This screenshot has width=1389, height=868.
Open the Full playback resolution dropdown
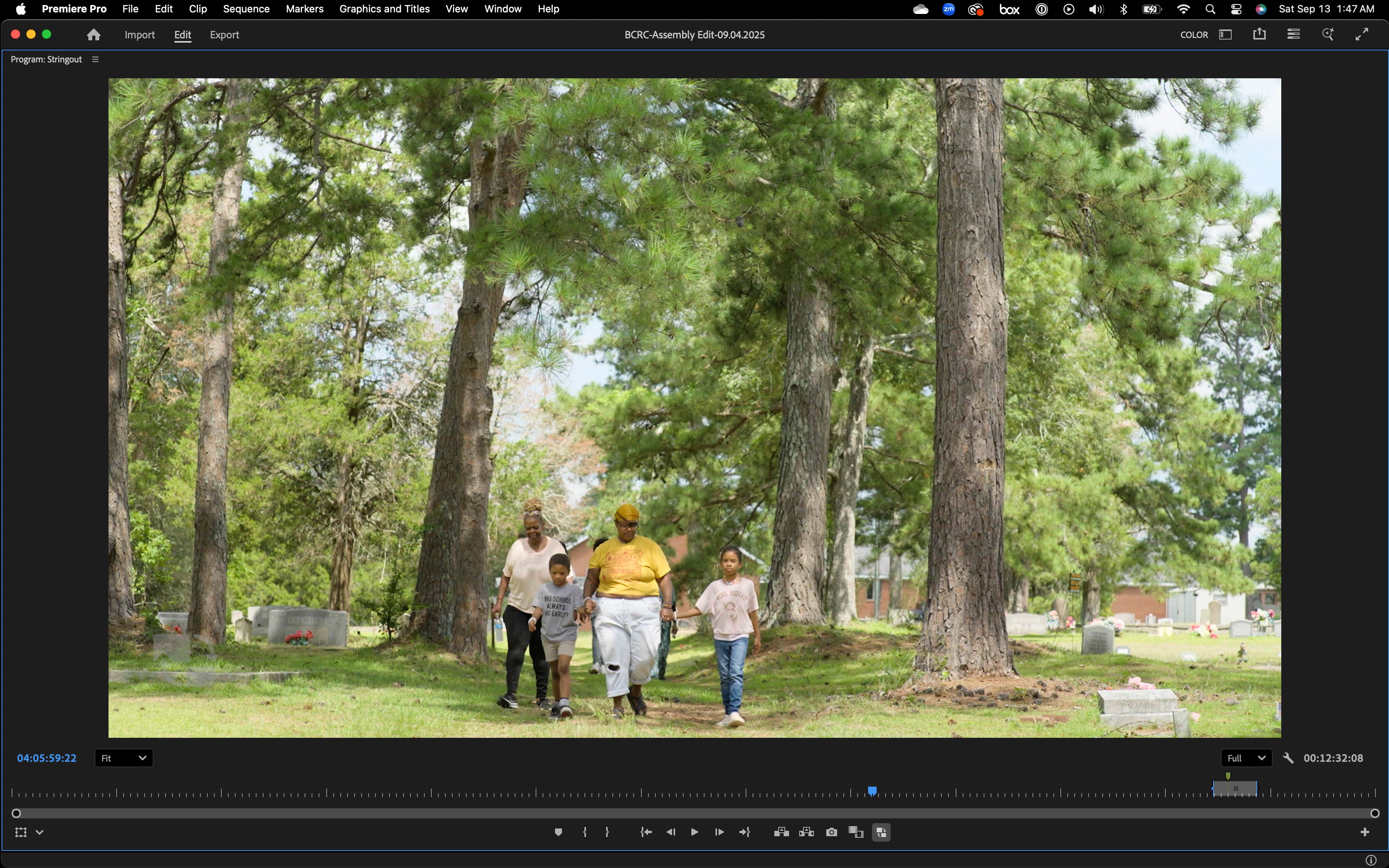tap(1246, 758)
